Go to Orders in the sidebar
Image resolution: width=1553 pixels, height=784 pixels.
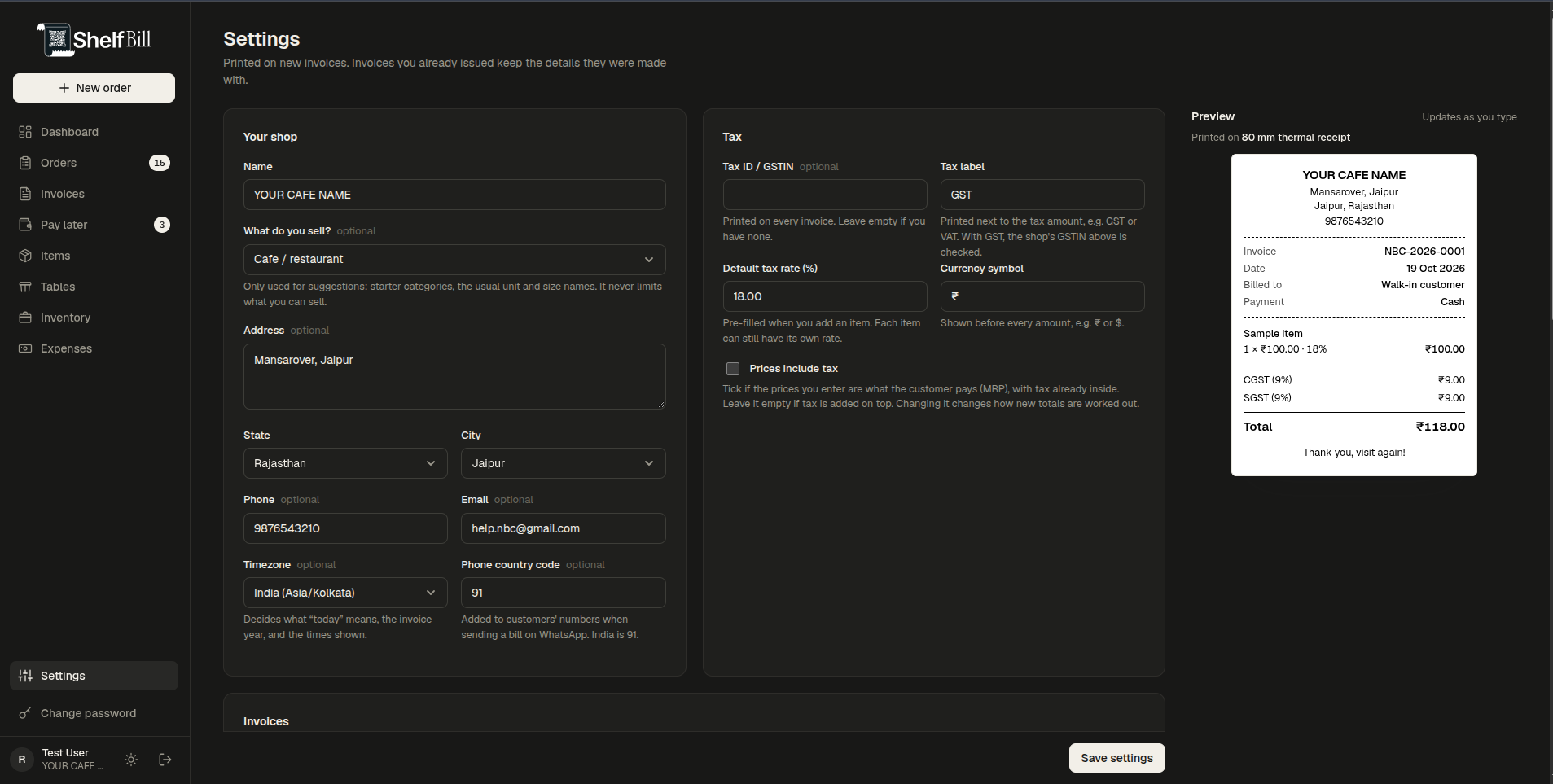coord(94,163)
